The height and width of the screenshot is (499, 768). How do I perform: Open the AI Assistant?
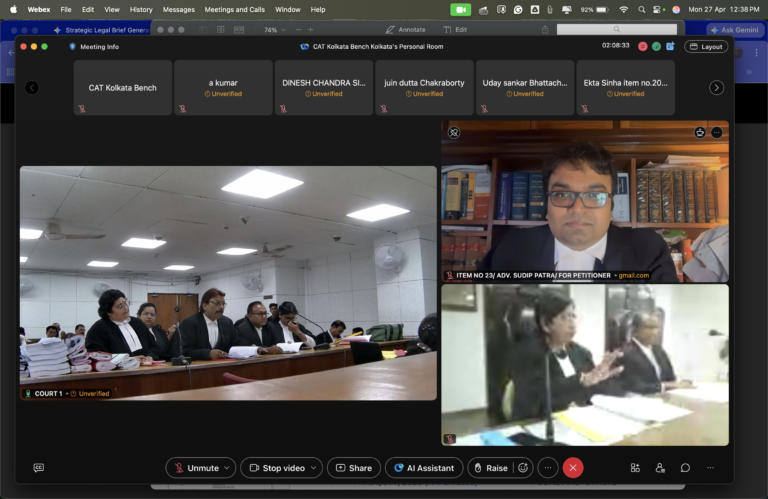tap(424, 468)
